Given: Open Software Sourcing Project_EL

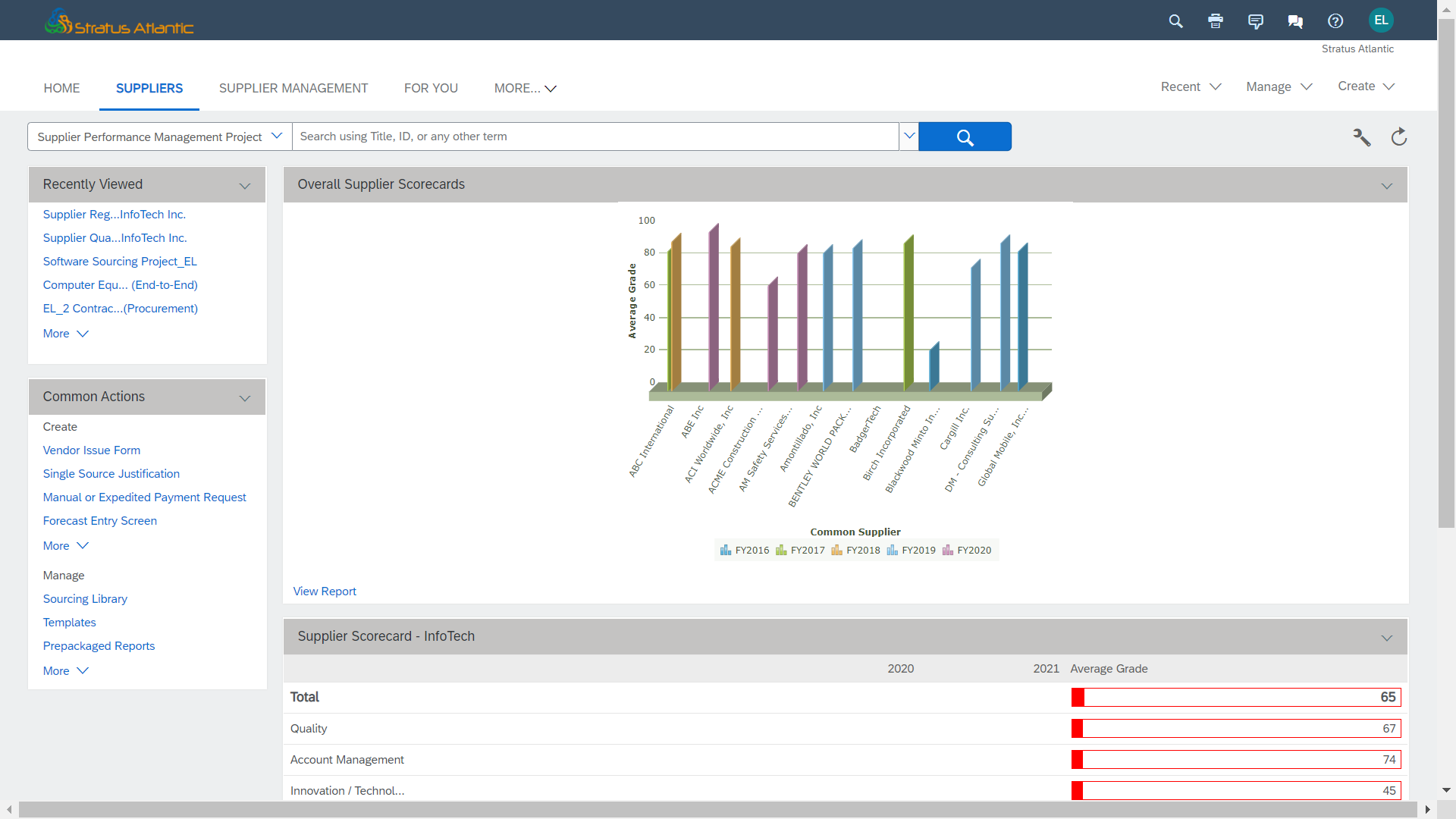Looking at the screenshot, I should [x=120, y=262].
